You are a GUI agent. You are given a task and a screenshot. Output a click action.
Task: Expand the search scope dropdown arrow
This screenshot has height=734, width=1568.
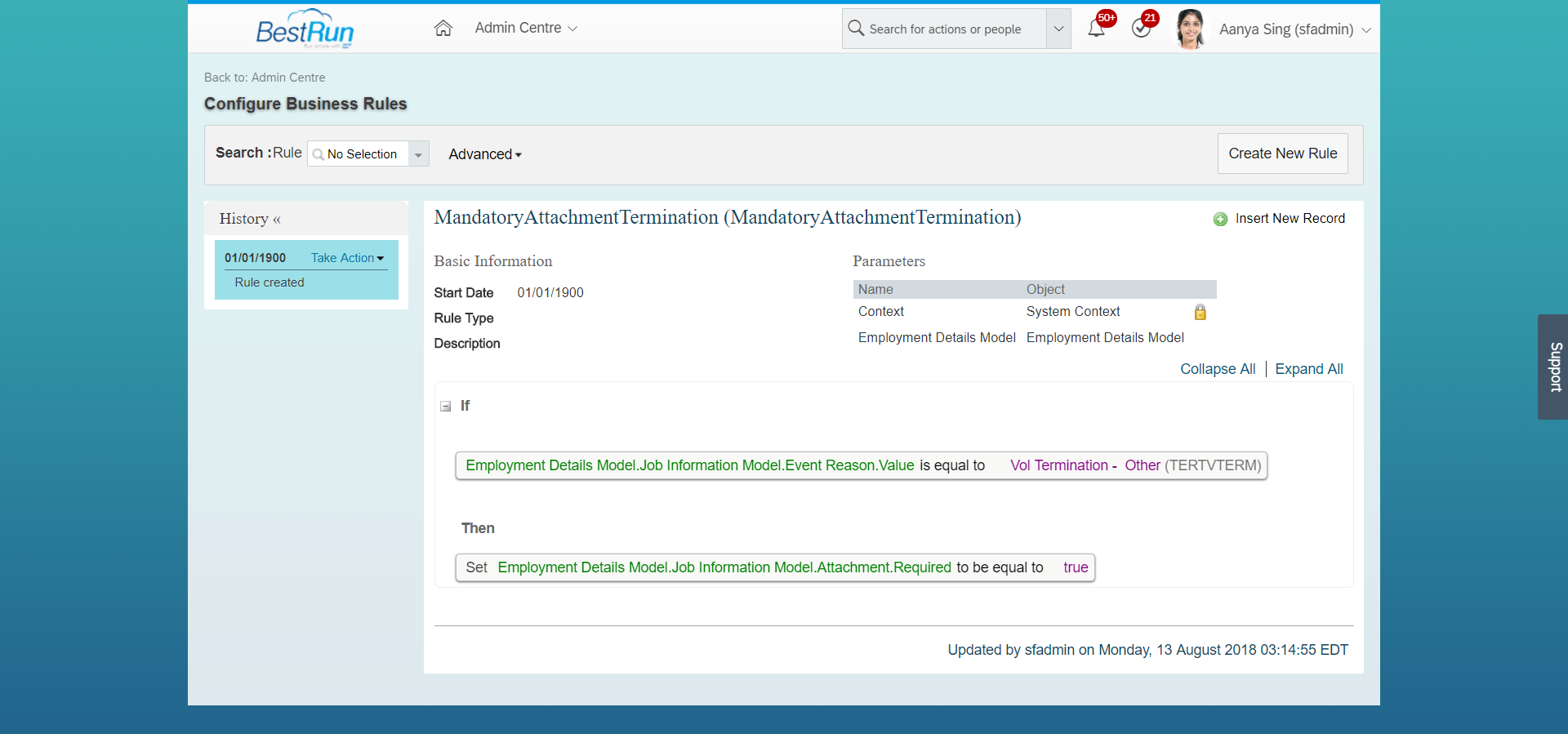click(x=1058, y=29)
